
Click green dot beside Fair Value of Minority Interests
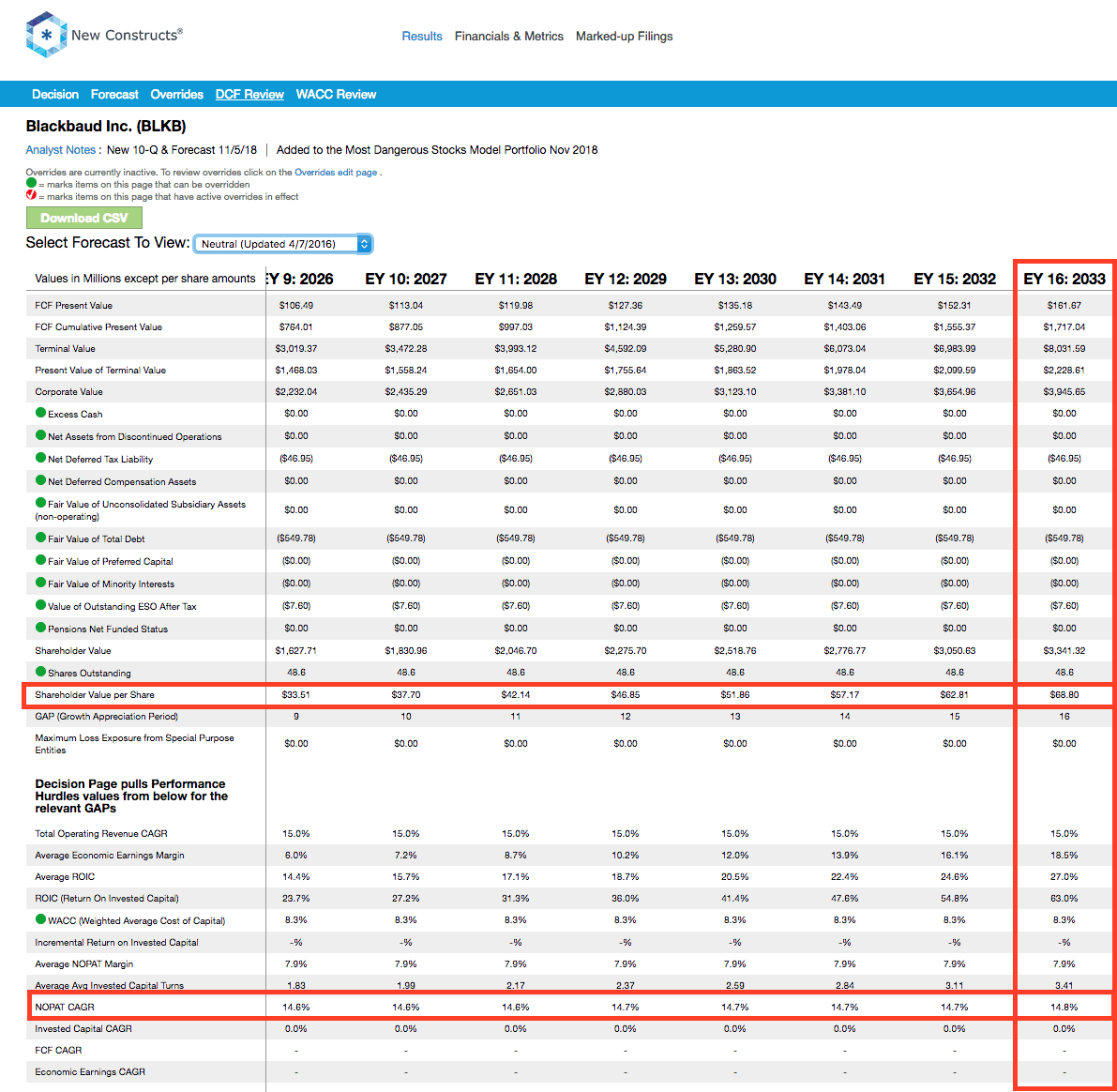[x=40, y=583]
